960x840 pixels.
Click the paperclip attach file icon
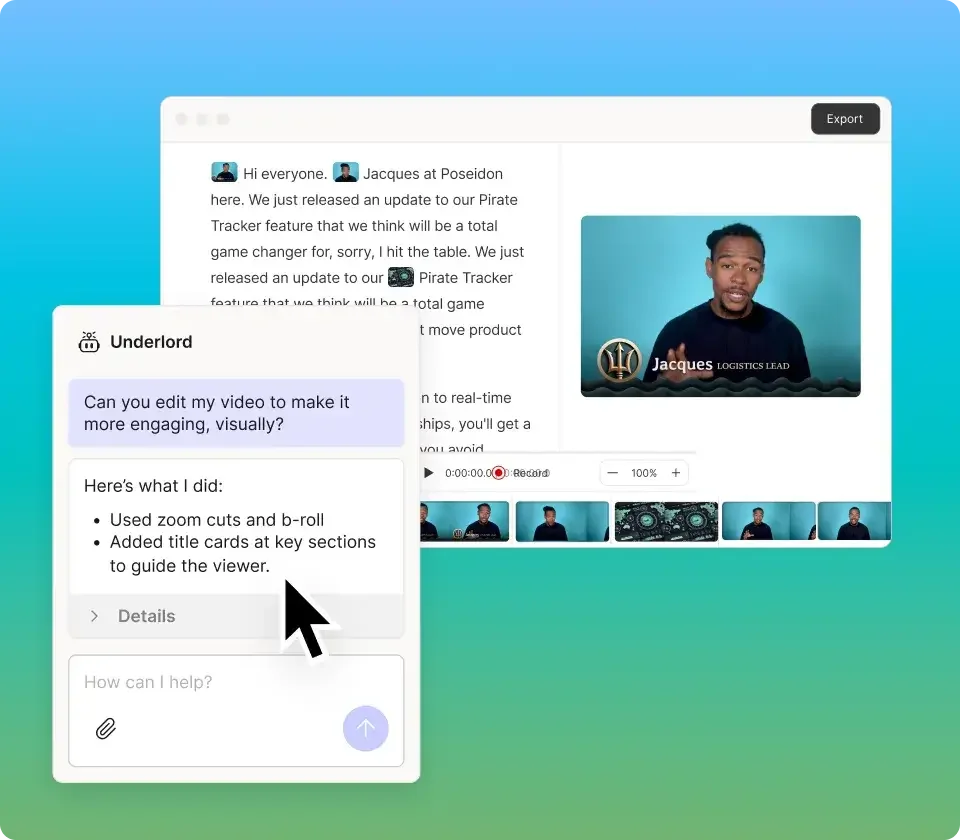(105, 729)
